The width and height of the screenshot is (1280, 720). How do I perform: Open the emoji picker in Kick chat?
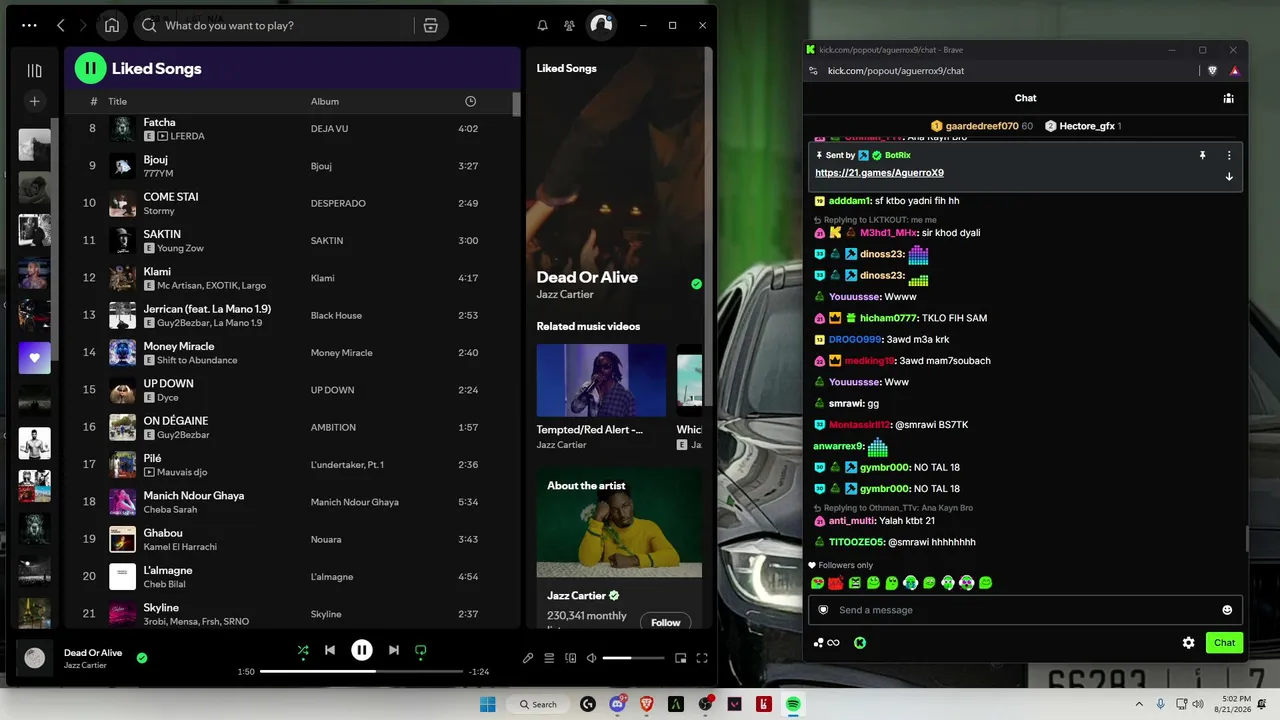click(x=1227, y=610)
